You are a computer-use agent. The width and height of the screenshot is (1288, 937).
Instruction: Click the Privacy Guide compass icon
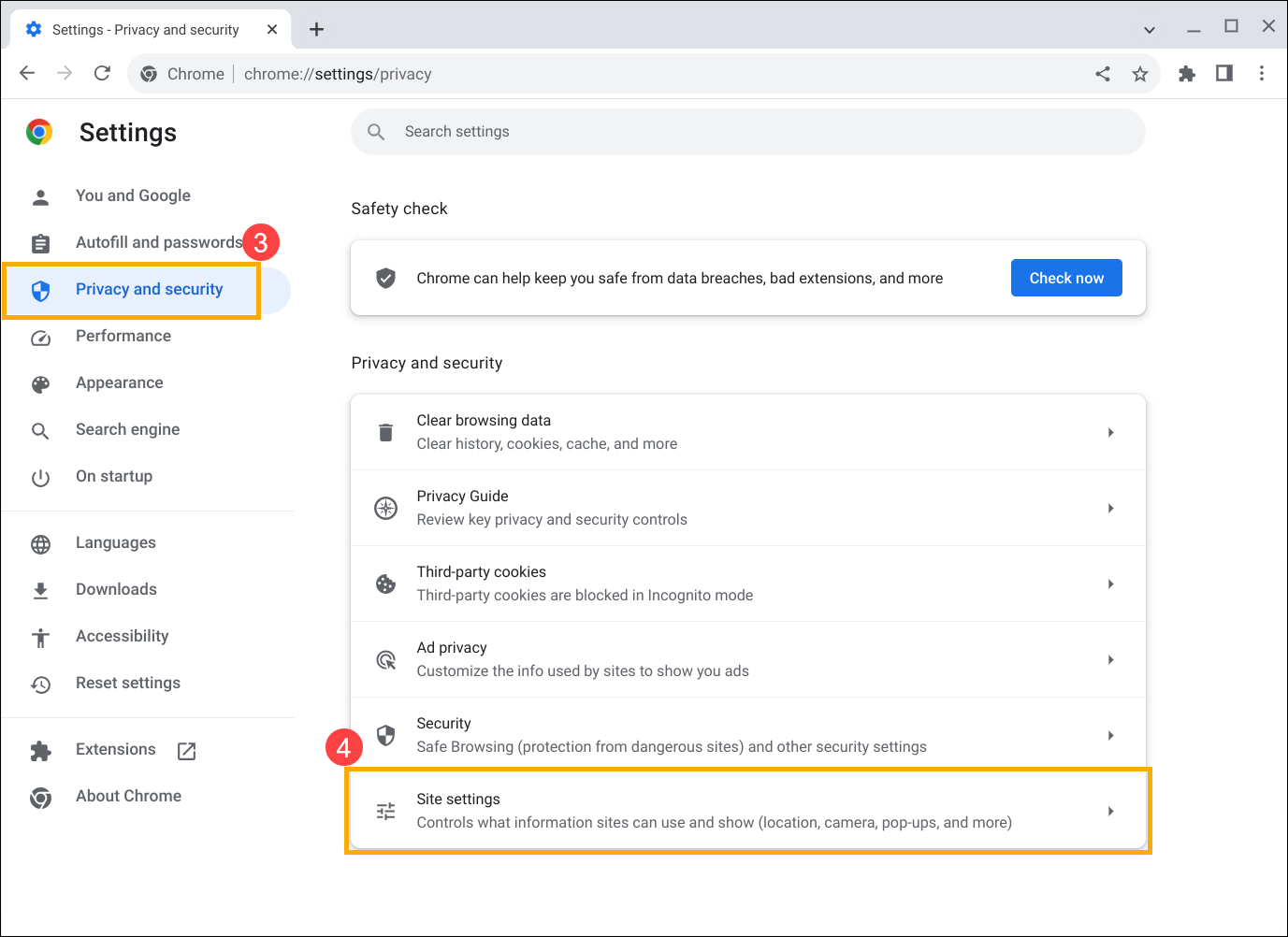pyautogui.click(x=385, y=508)
